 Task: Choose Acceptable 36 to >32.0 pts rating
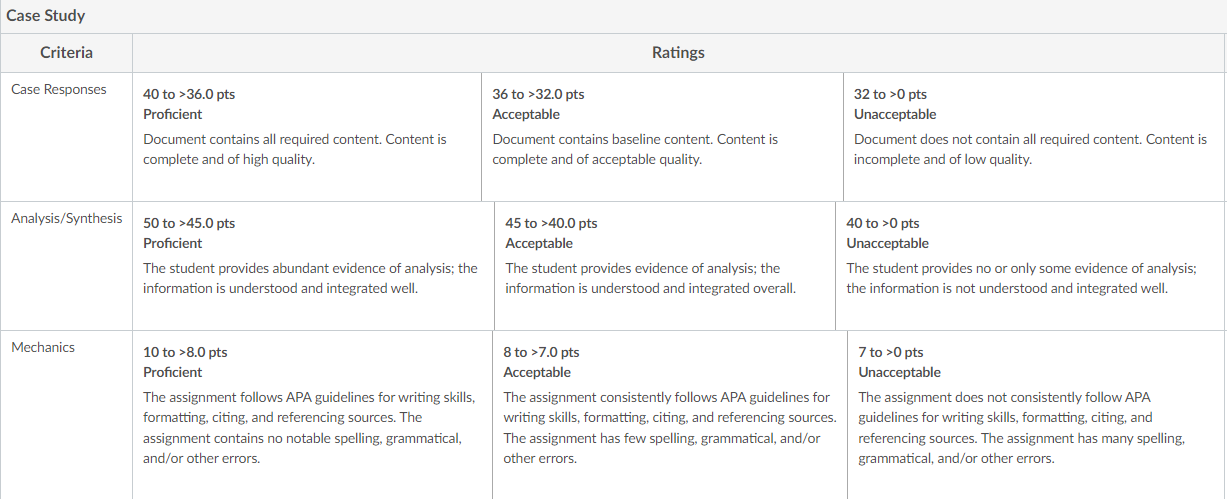(x=663, y=137)
